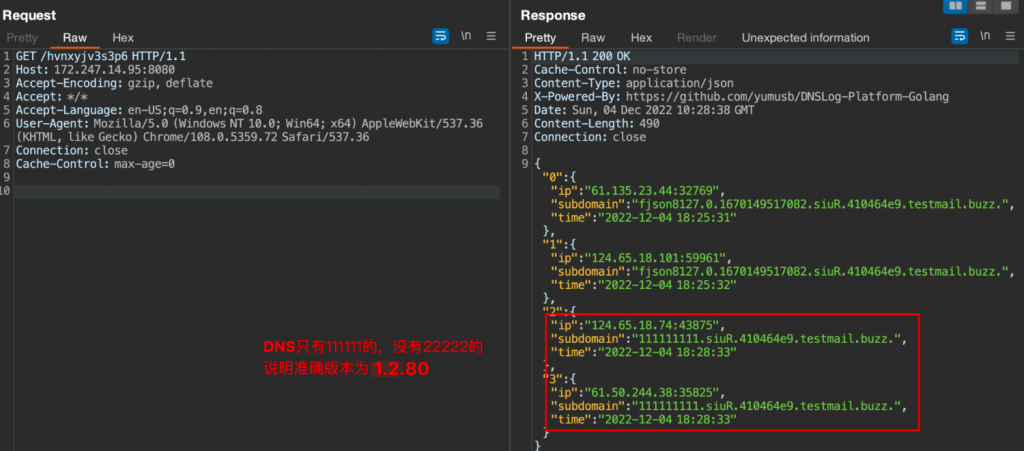Toggle word wrap in Response panel
1024x451 pixels.
coord(959,37)
